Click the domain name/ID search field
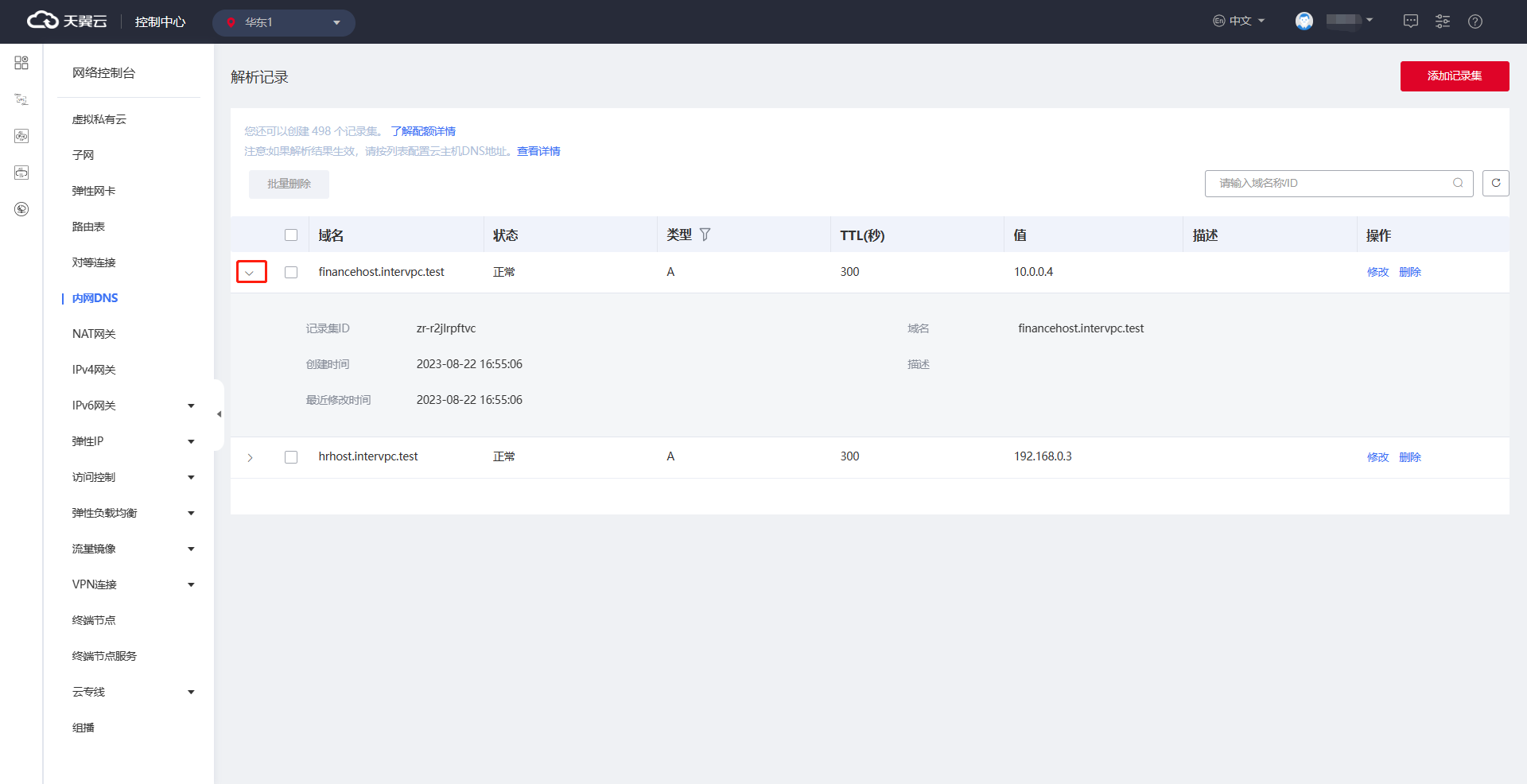This screenshot has height=784, width=1527. (1328, 183)
